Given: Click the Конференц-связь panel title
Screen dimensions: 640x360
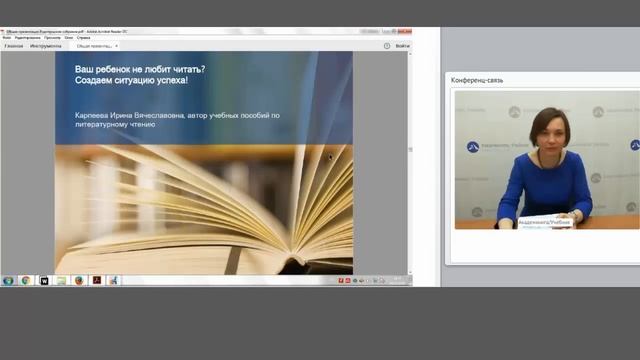Looking at the screenshot, I should point(477,80).
